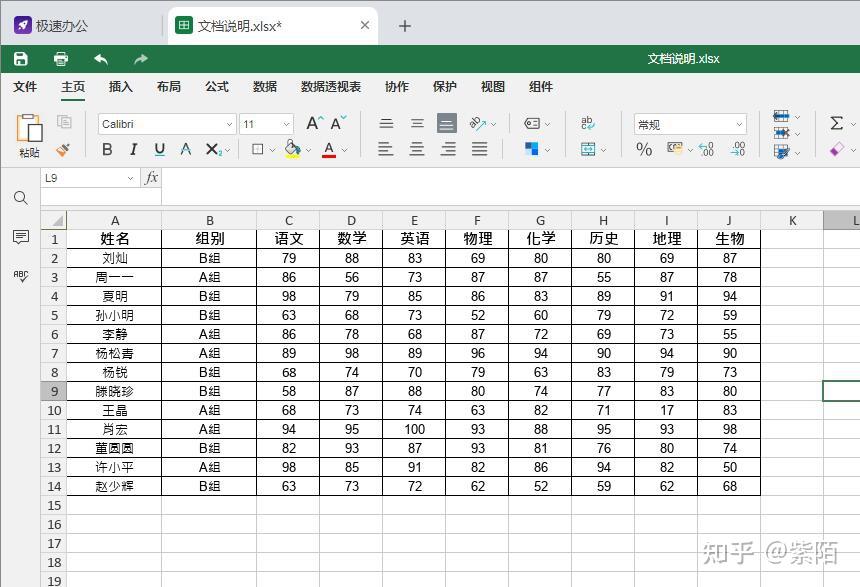The image size is (860, 587).
Task: Click the yellow fill color bucket
Action: 292,148
